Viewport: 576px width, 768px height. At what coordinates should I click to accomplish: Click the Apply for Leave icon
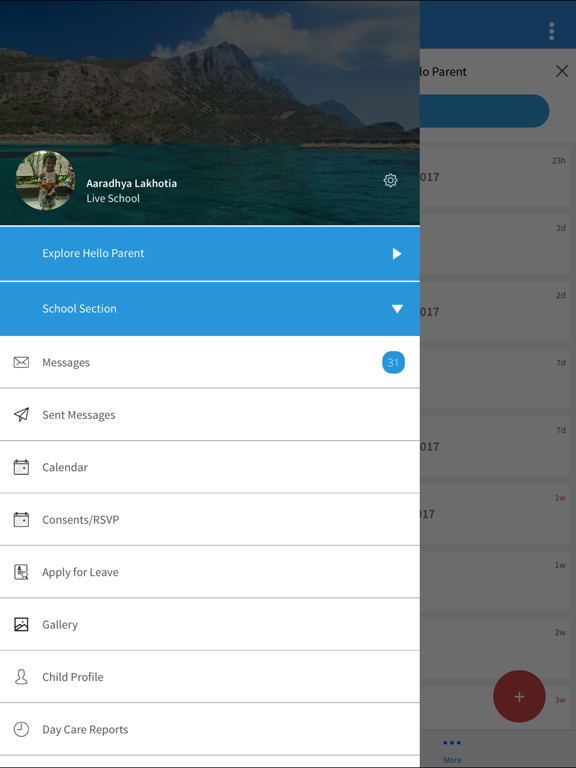click(x=21, y=572)
